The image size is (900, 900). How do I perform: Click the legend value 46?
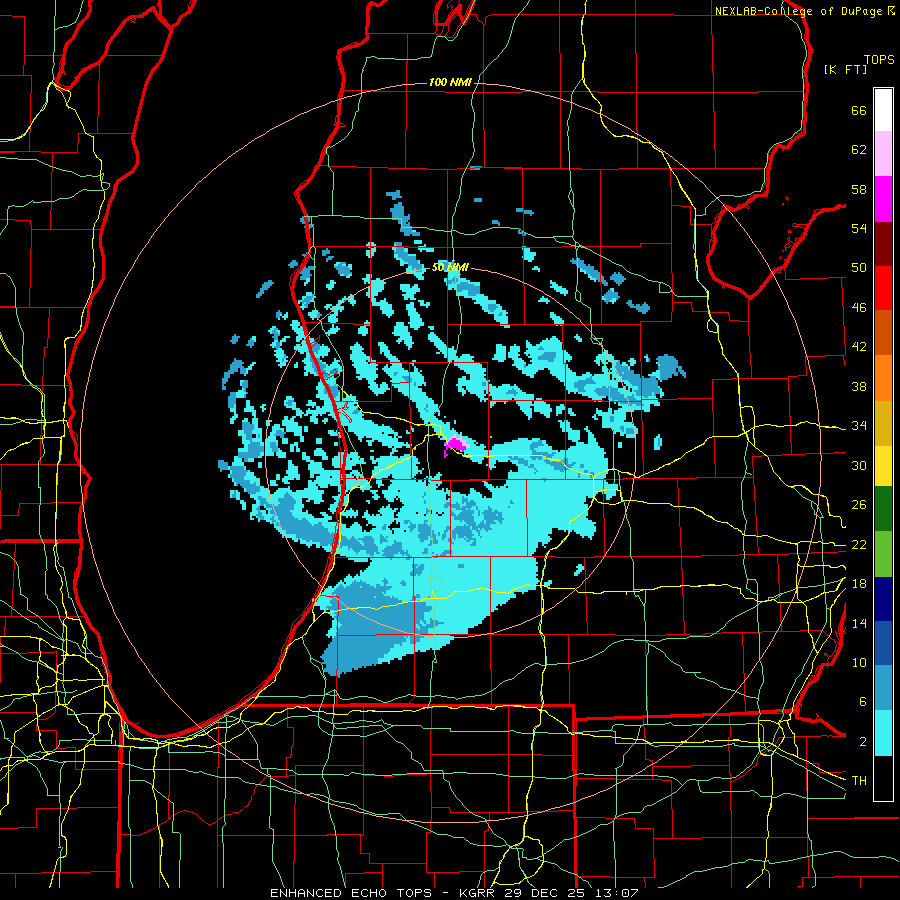point(859,308)
